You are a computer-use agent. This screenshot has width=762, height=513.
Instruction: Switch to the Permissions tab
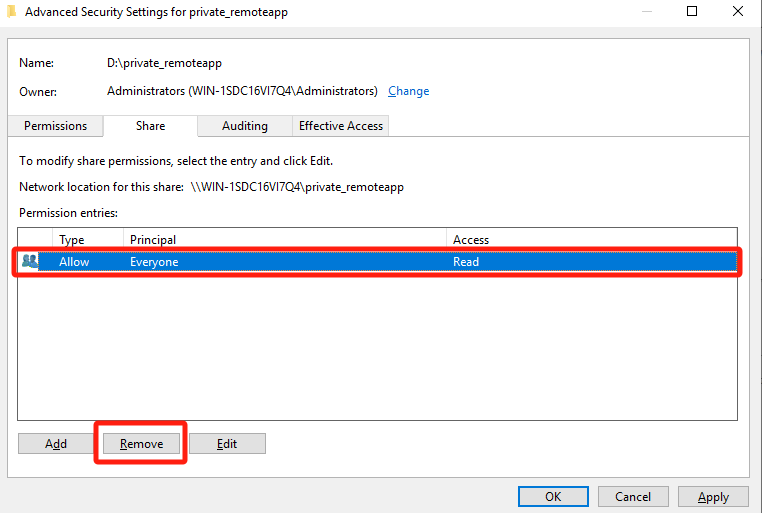click(x=56, y=126)
